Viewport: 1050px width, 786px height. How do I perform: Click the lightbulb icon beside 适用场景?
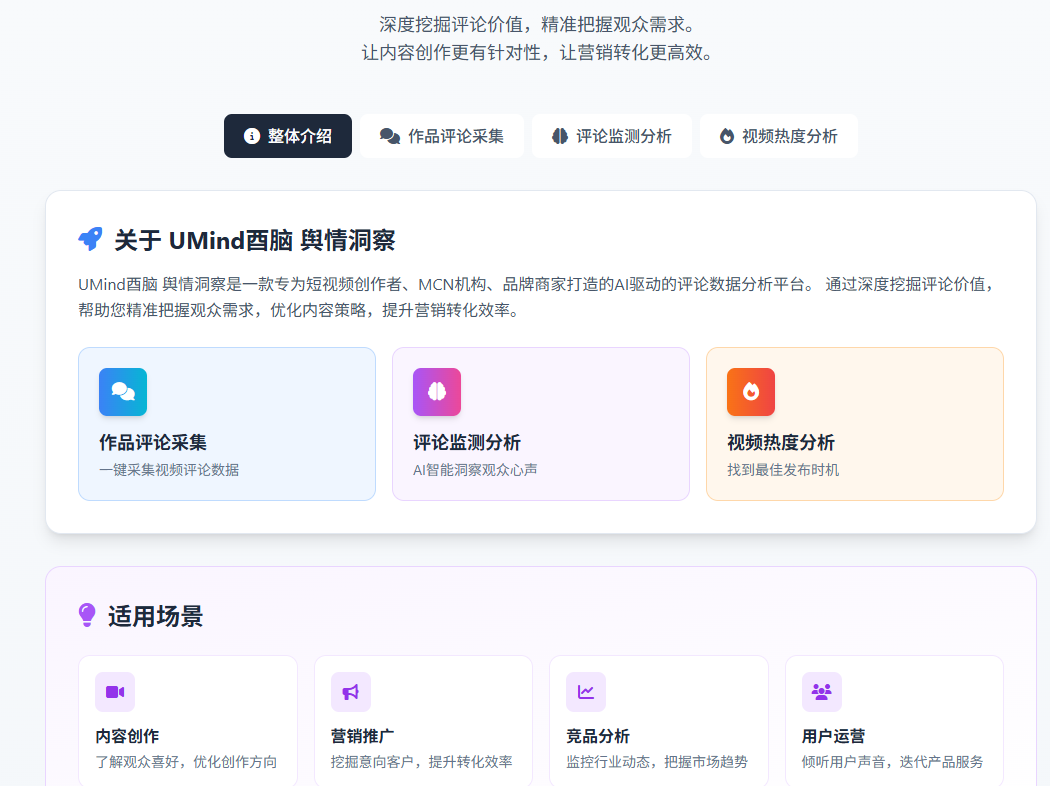pyautogui.click(x=87, y=615)
